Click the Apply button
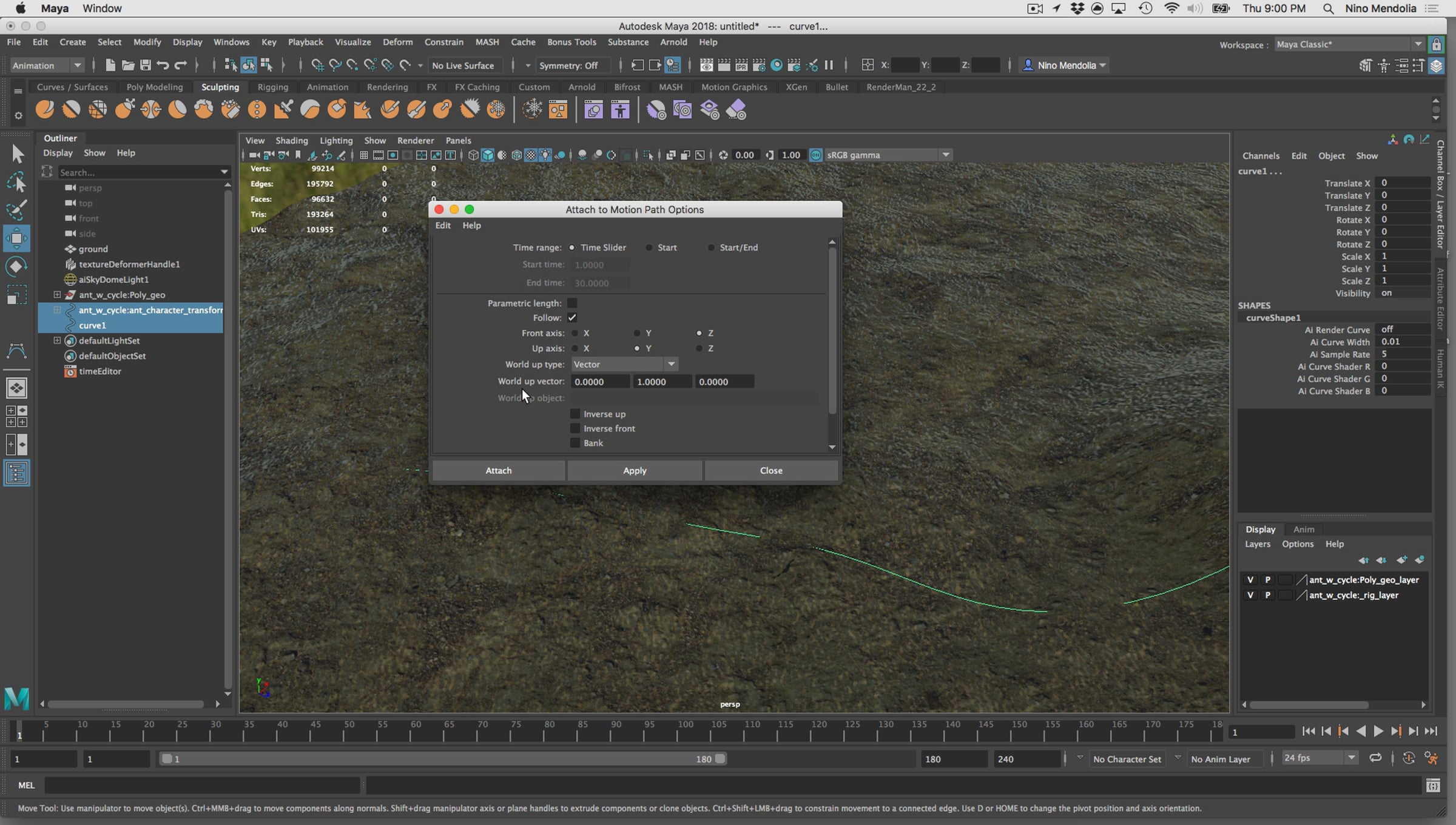Image resolution: width=1456 pixels, height=825 pixels. point(635,470)
